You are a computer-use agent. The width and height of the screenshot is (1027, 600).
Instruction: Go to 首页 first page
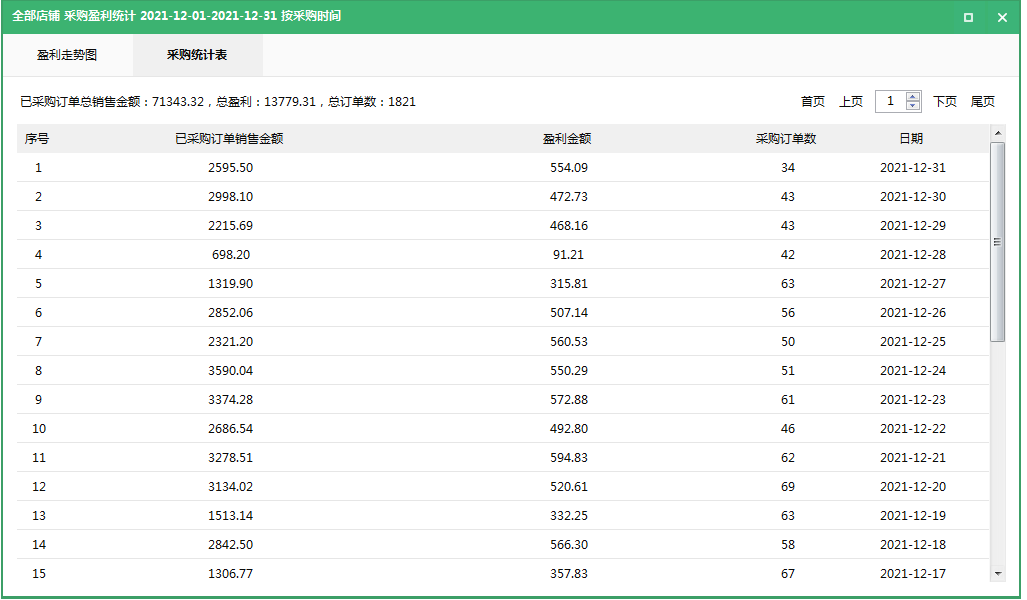813,102
